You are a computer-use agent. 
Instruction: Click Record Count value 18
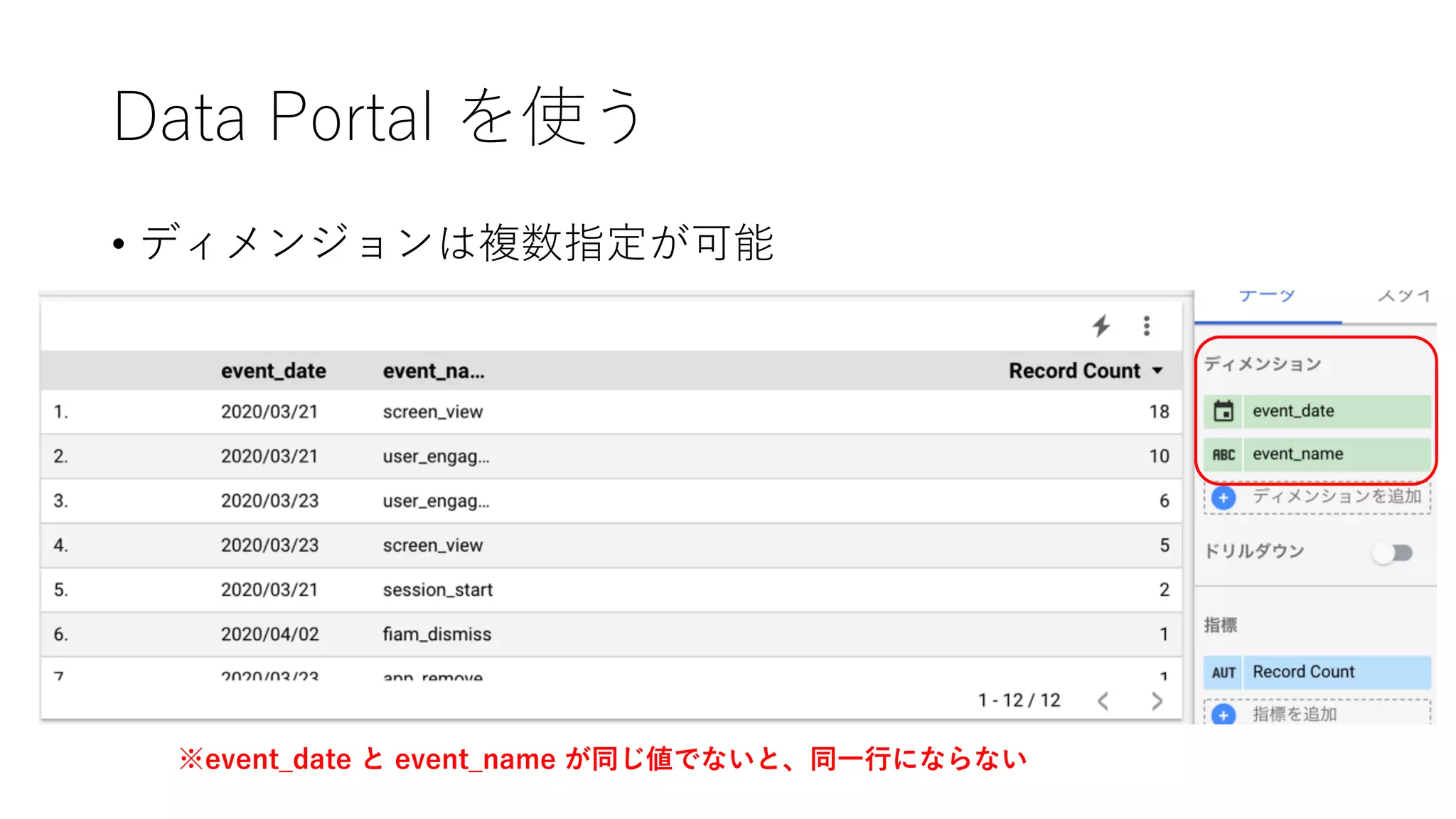pos(1159,412)
